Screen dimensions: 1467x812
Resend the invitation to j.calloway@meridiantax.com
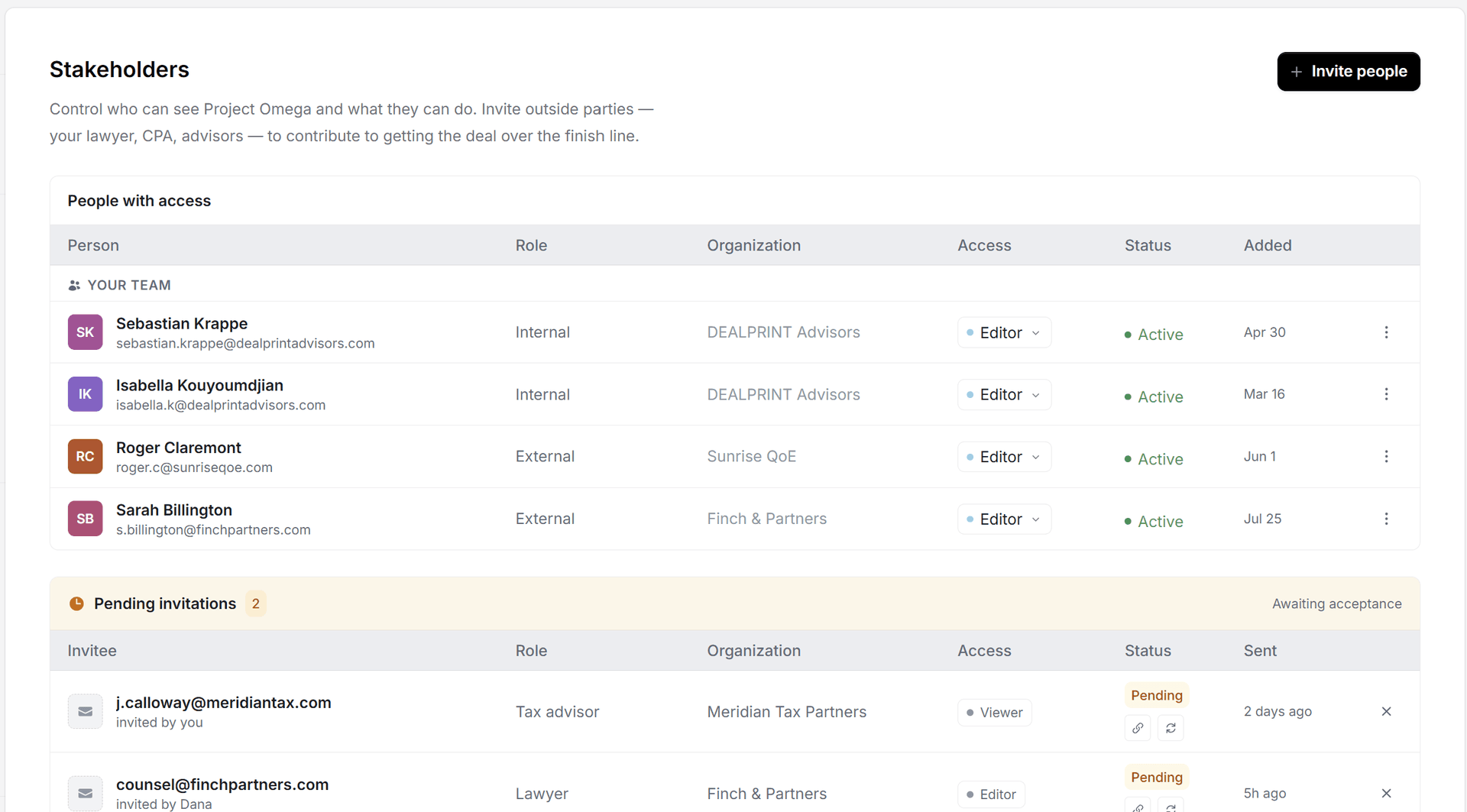[x=1171, y=728]
